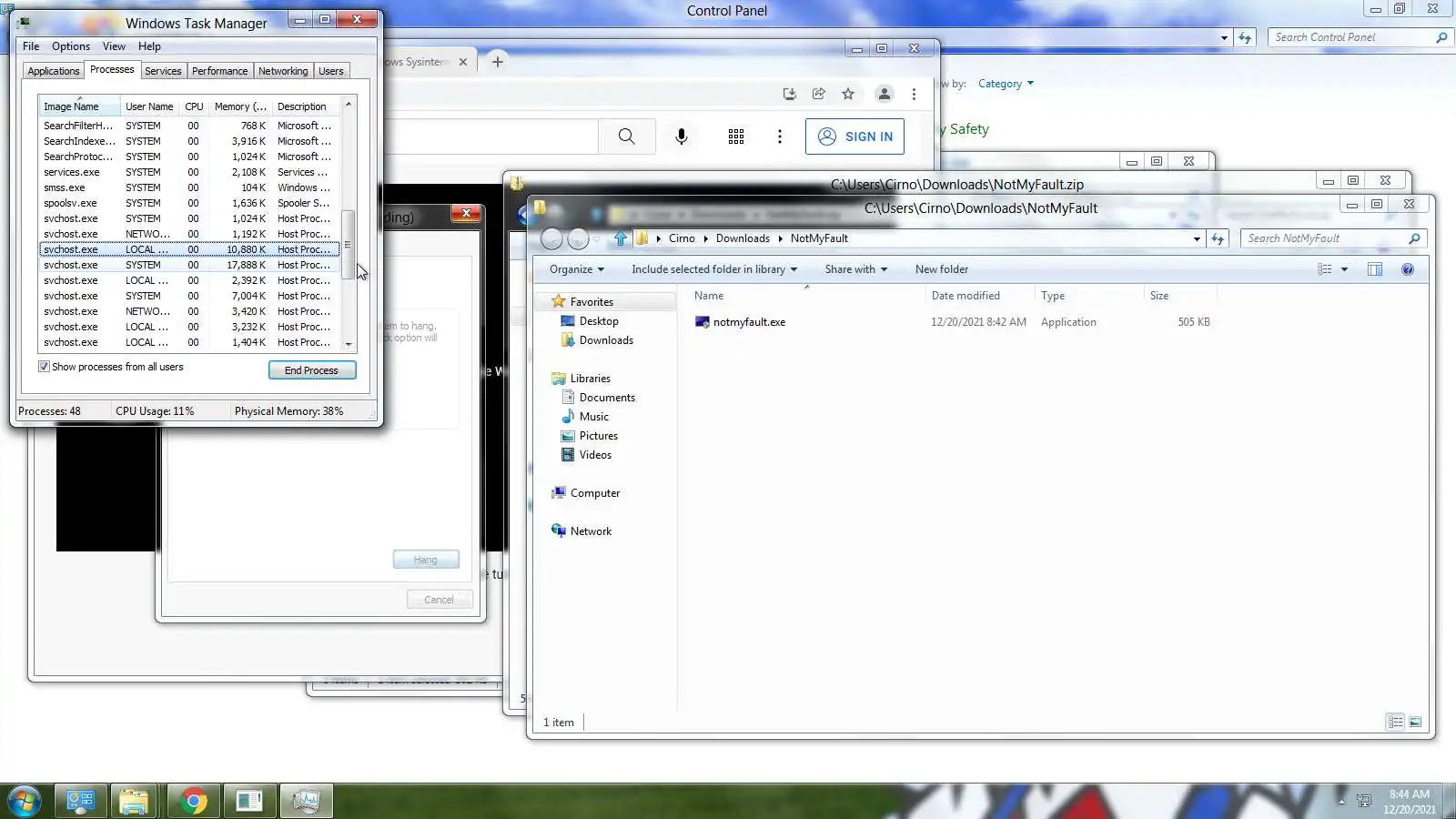Click the Task Manager taskbar icon
This screenshot has height=819, width=1456.
coord(306,801)
